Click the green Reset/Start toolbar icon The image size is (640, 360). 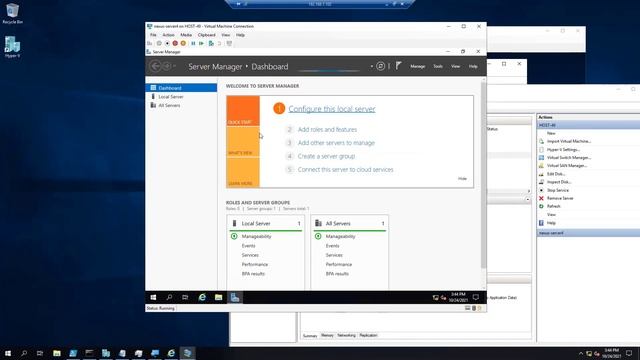point(202,43)
